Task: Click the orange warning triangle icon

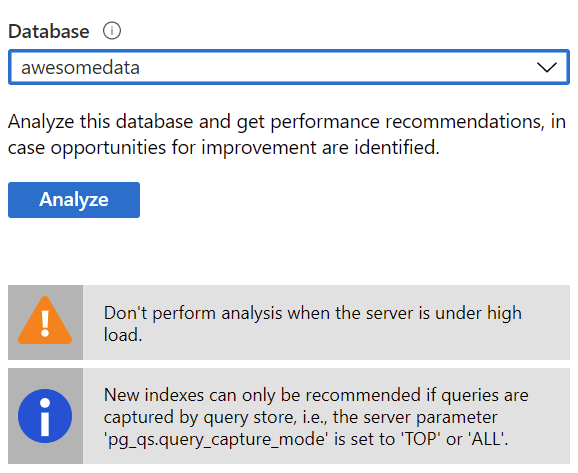Action: pos(45,320)
